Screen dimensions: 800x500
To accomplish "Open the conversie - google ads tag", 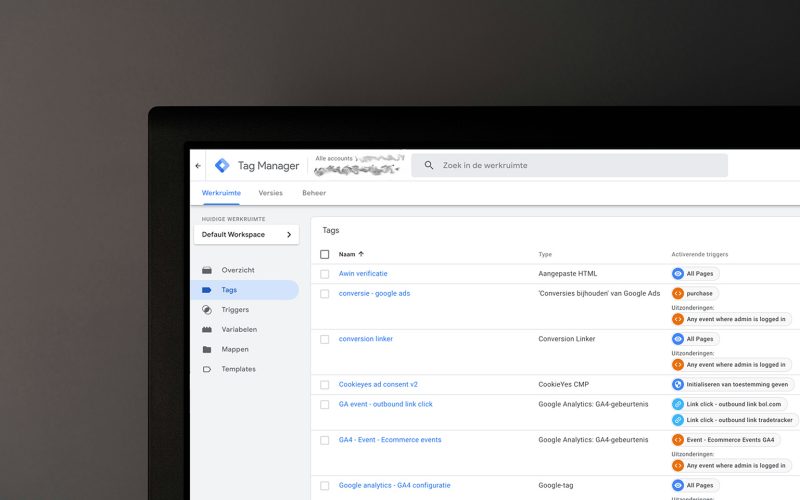I will click(x=374, y=293).
